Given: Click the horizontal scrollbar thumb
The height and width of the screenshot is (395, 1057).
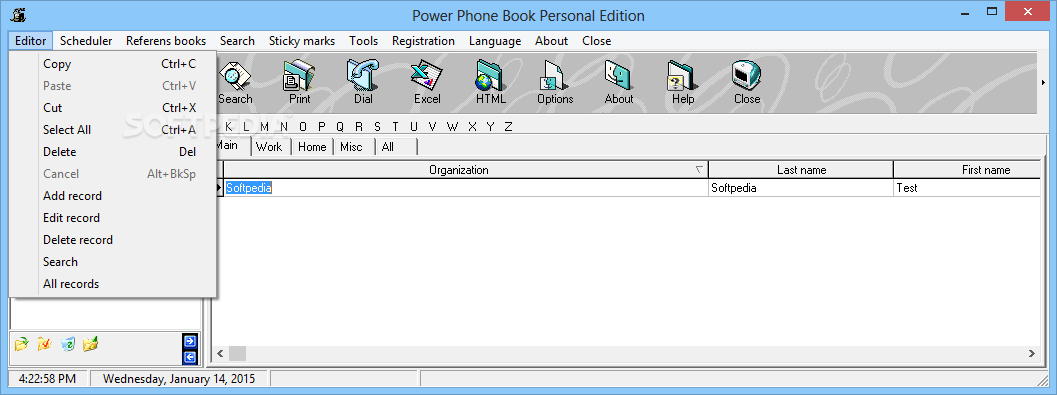Looking at the screenshot, I should pos(237,353).
